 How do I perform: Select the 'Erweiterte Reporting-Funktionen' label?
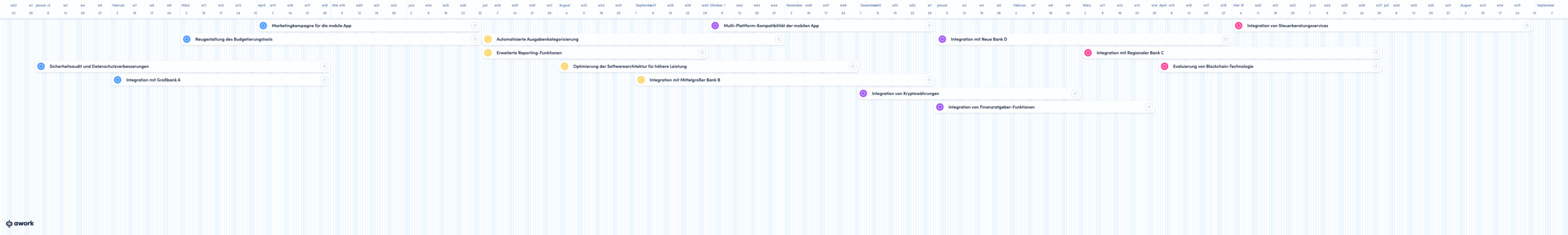[x=529, y=53]
